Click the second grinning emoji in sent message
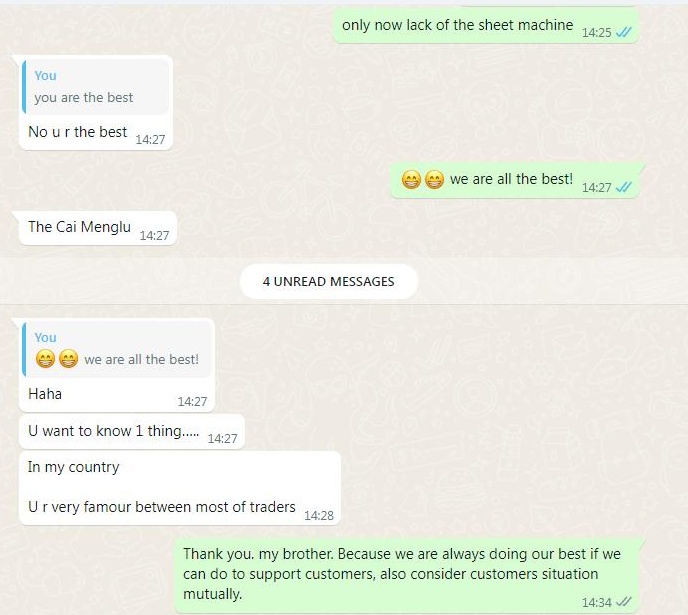This screenshot has width=688, height=615. (434, 179)
